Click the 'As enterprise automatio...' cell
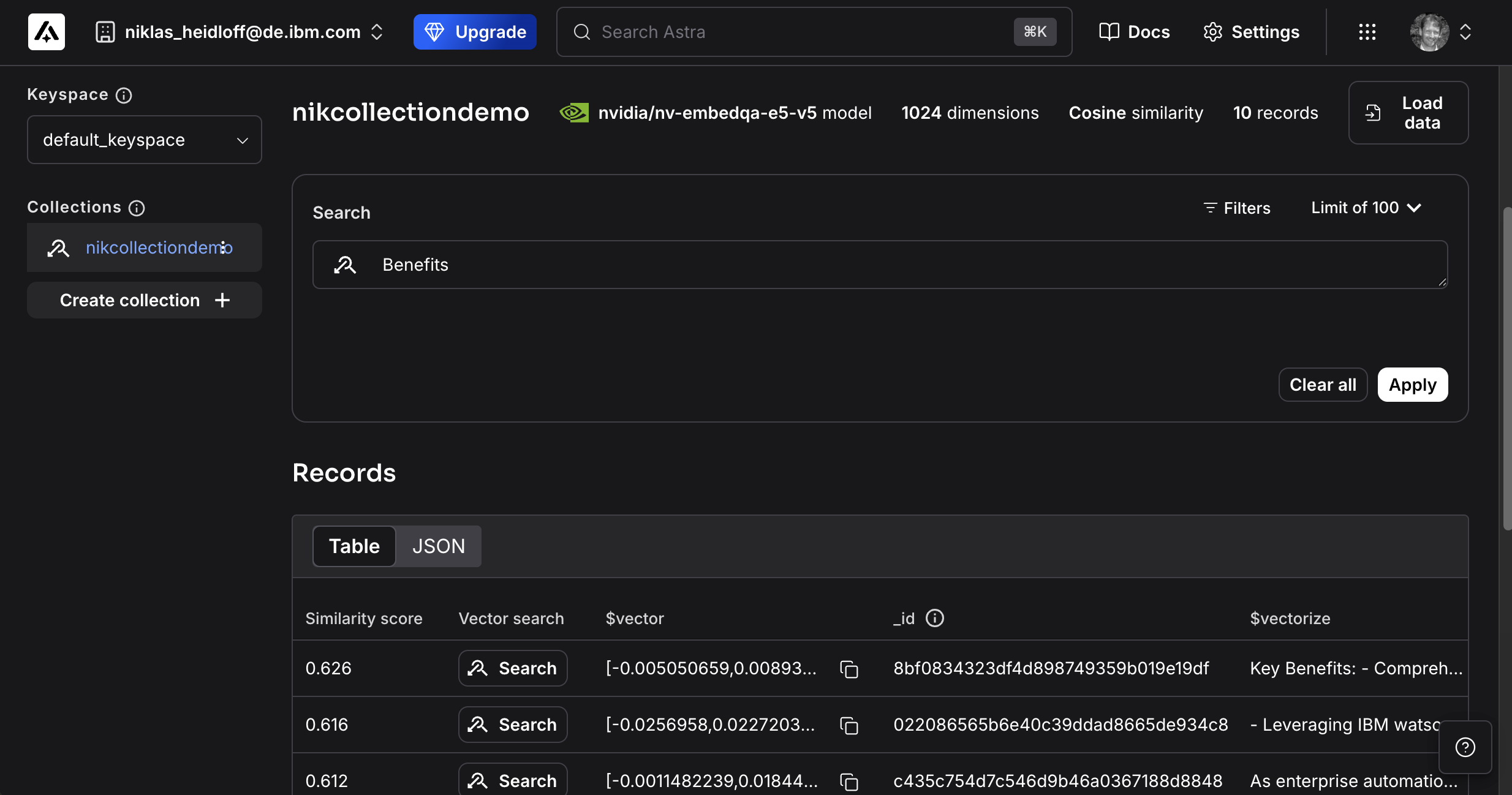 pyautogui.click(x=1354, y=781)
